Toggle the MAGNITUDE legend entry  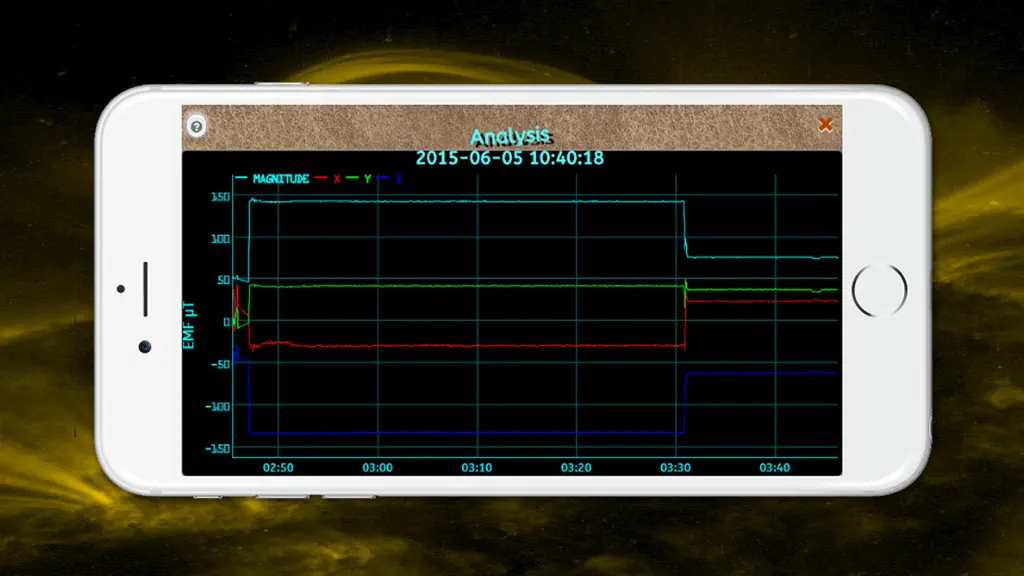pyautogui.click(x=272, y=178)
